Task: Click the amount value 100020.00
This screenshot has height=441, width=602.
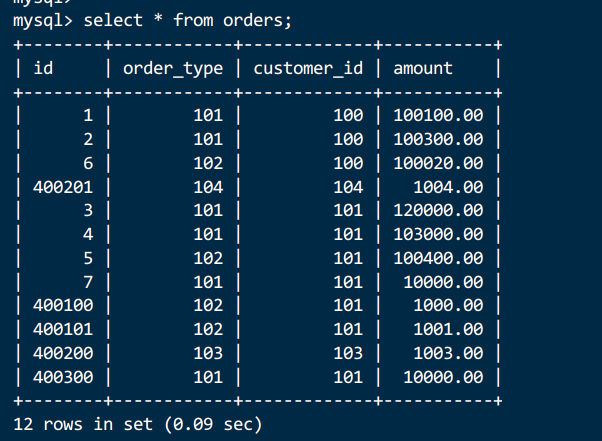Action: click(x=438, y=162)
